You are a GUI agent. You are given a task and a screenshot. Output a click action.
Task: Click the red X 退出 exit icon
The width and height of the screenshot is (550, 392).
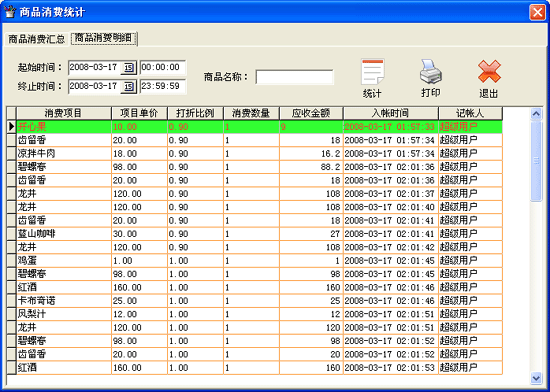click(x=489, y=72)
